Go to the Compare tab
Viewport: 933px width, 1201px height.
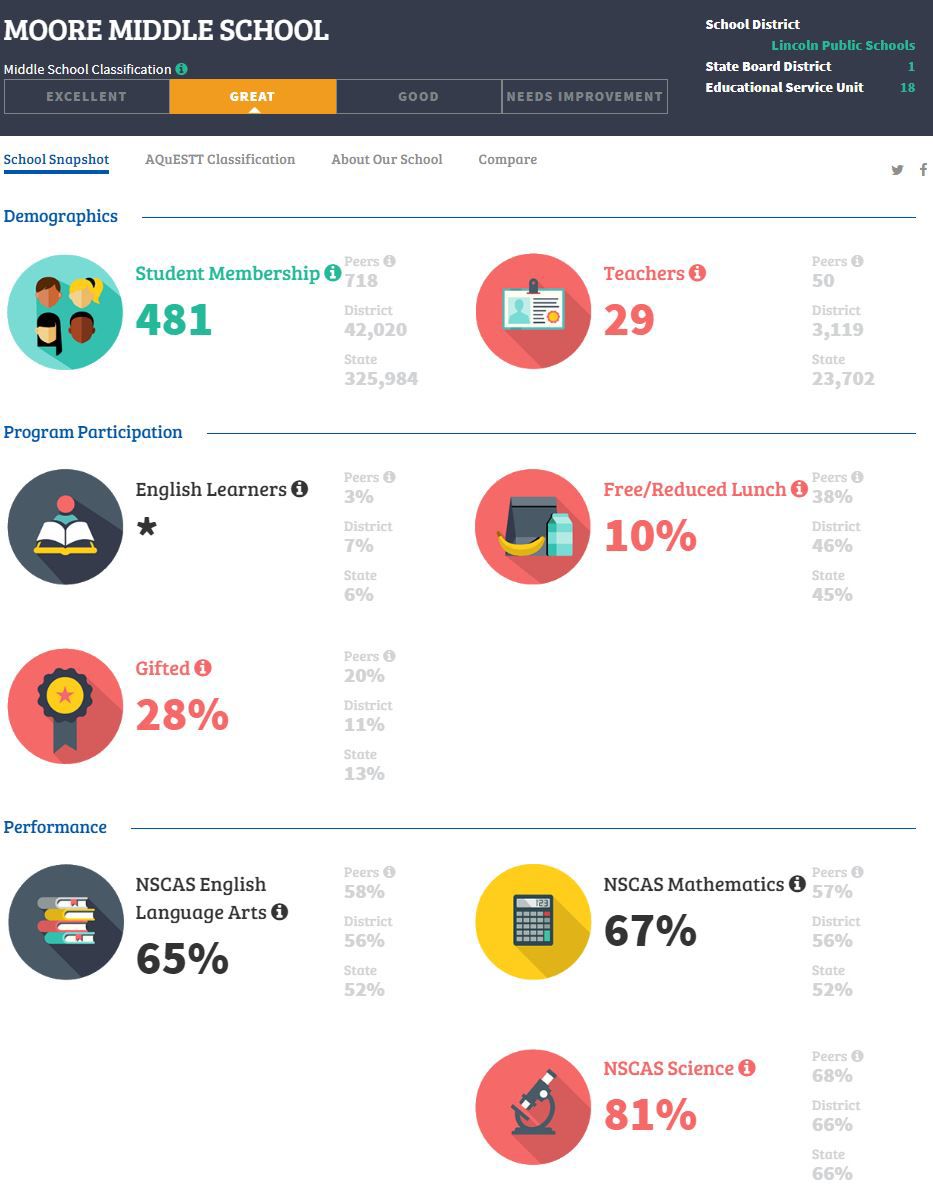pyautogui.click(x=508, y=159)
